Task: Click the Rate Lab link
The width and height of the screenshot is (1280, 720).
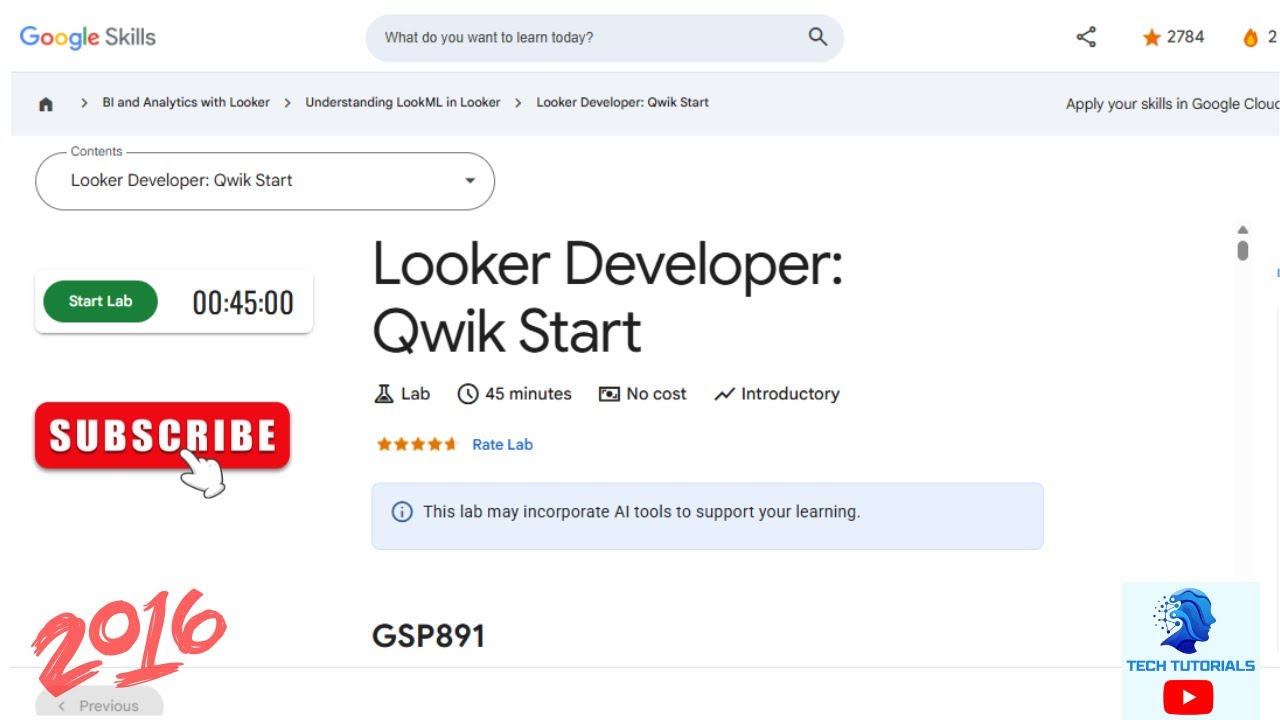Action: tap(502, 445)
